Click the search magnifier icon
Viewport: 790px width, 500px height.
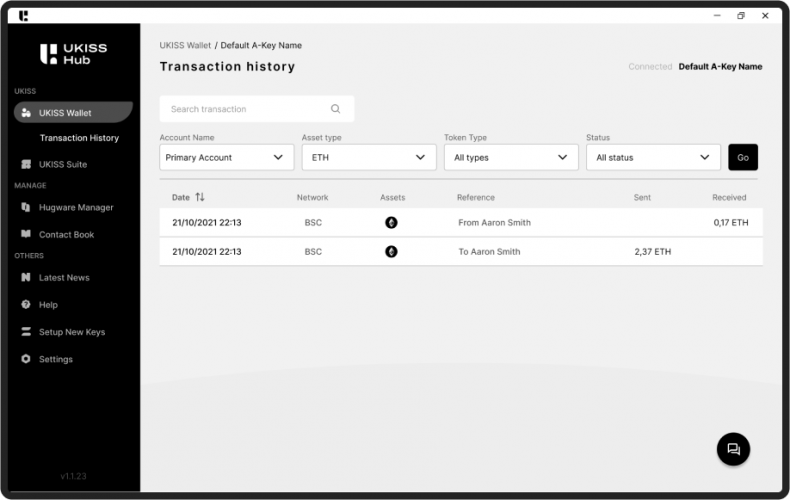pos(336,109)
